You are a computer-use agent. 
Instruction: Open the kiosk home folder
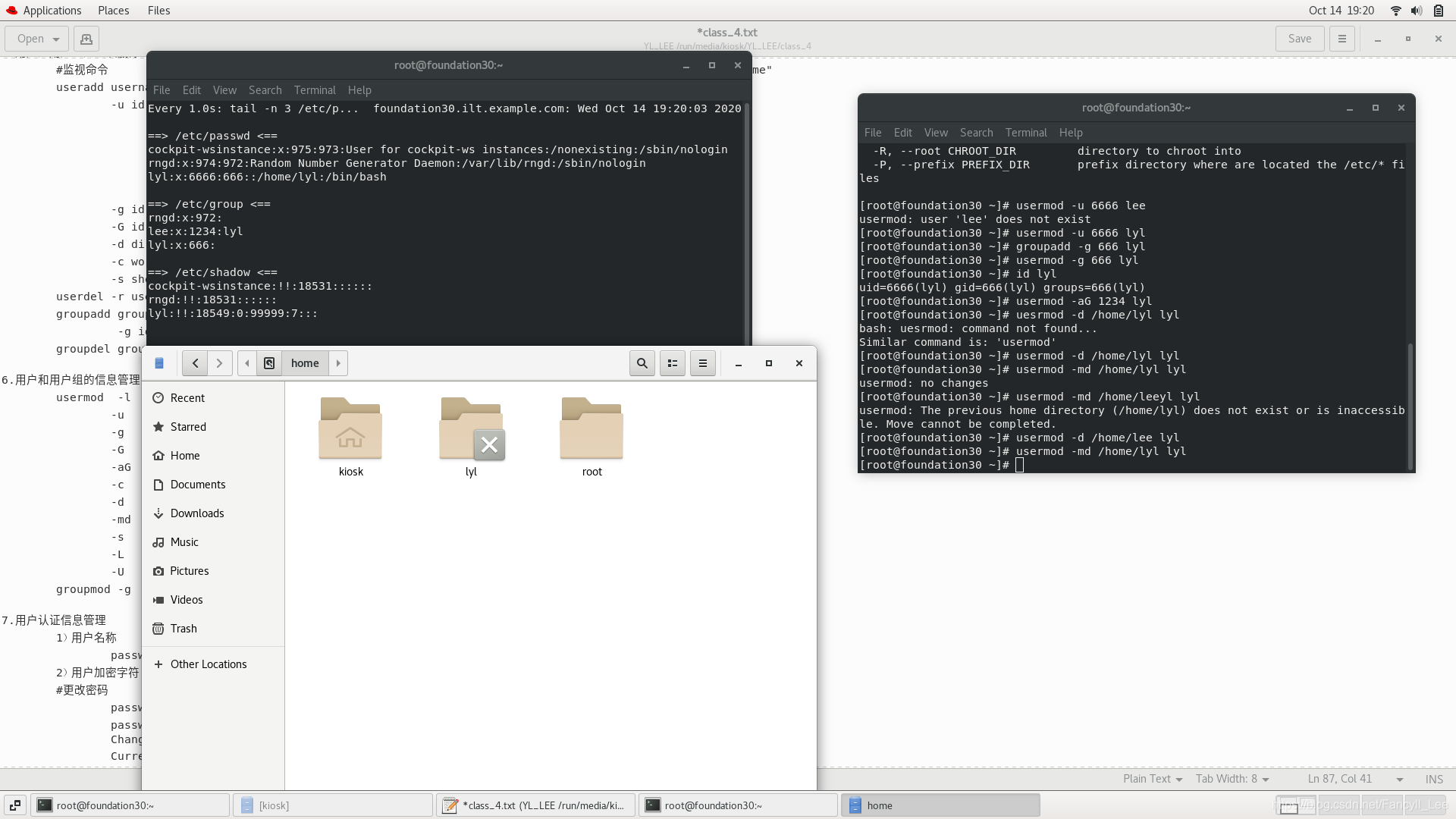350,430
